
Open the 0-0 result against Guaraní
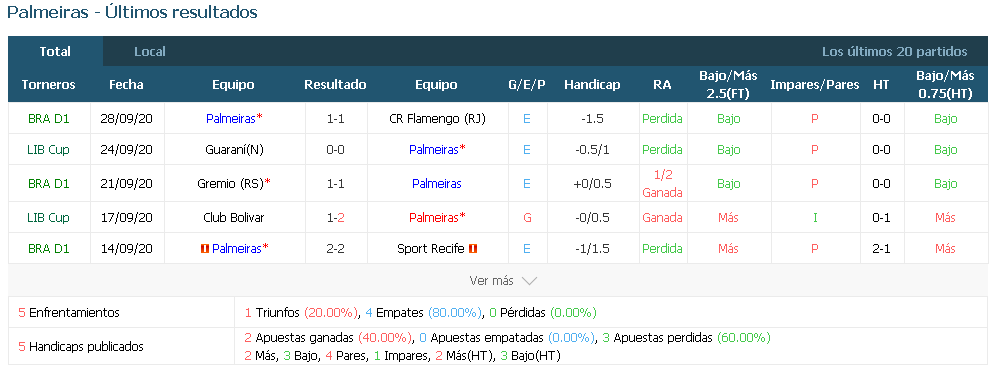[335, 150]
